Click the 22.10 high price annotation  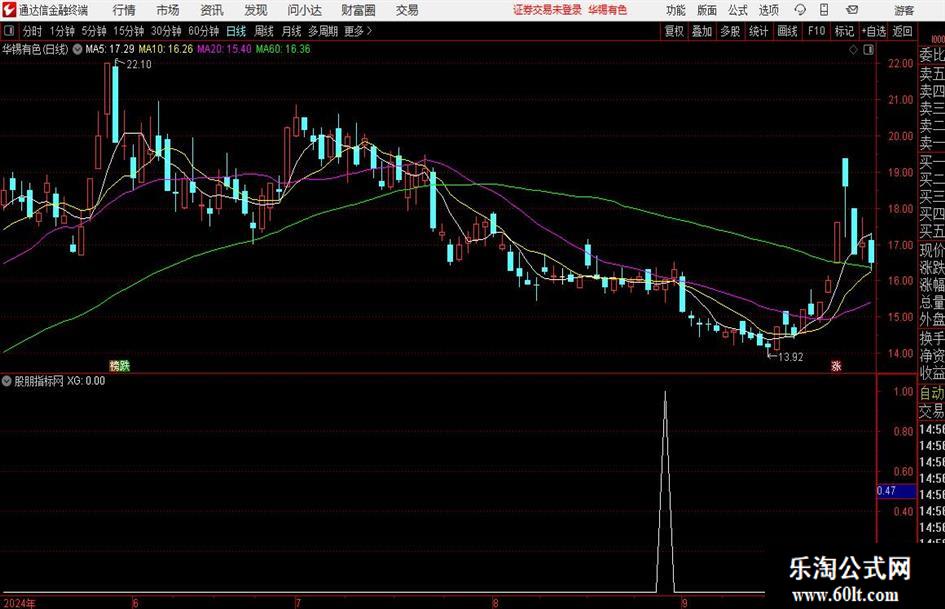pyautogui.click(x=139, y=65)
